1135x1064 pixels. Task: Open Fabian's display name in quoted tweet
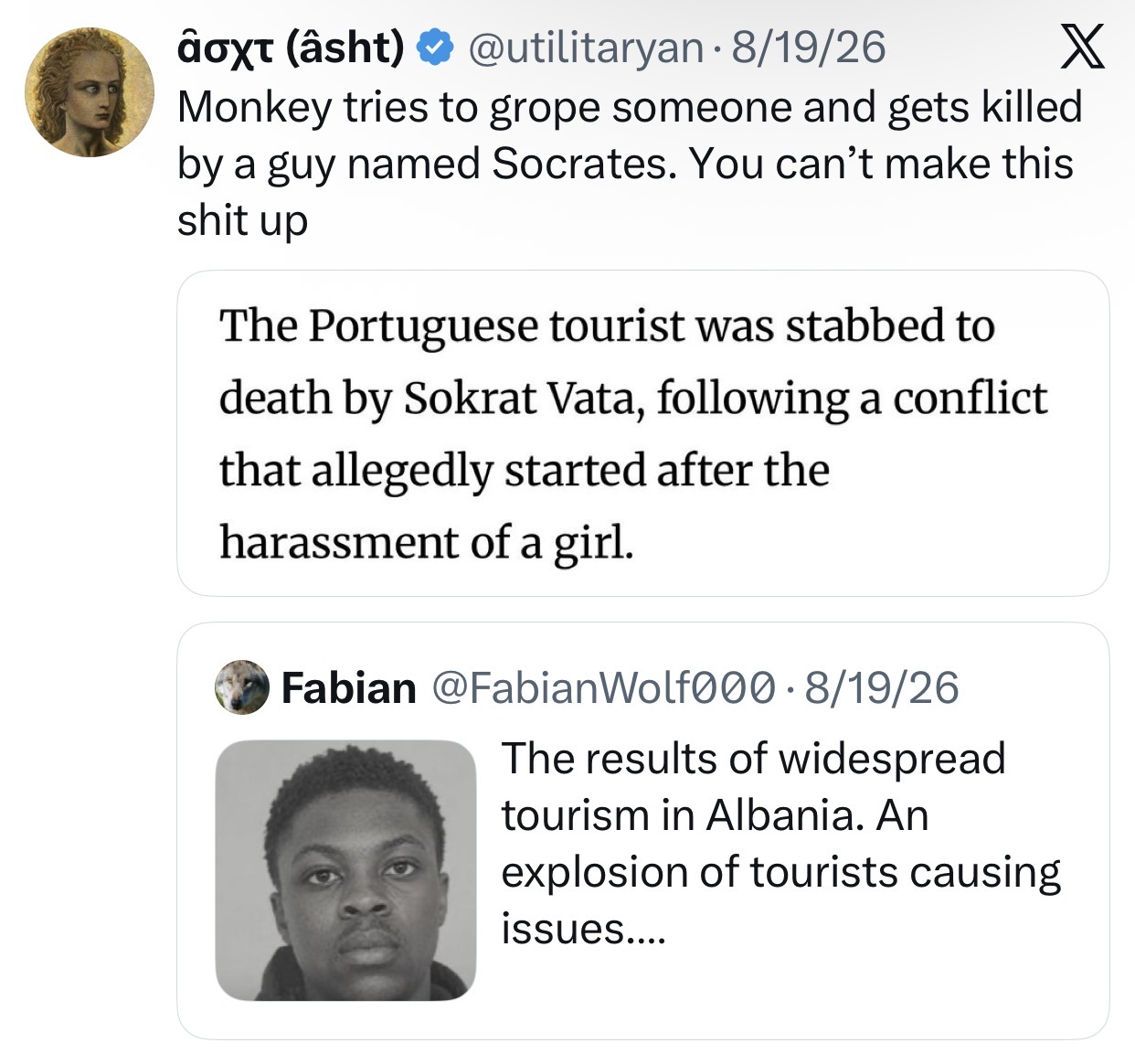tap(348, 687)
